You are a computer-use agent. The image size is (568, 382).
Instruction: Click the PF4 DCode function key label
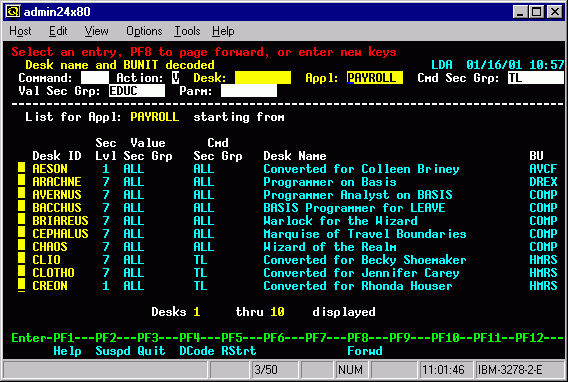pos(197,351)
